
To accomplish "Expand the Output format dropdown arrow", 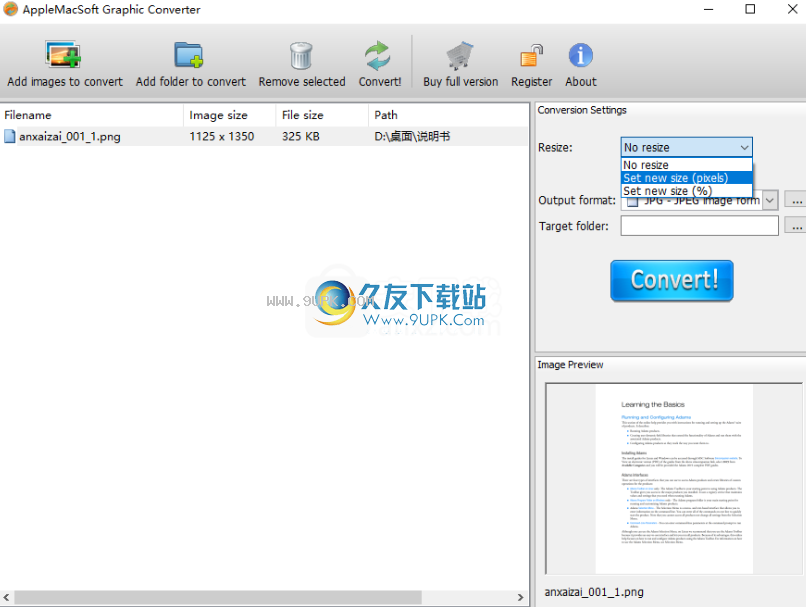I will coord(770,200).
